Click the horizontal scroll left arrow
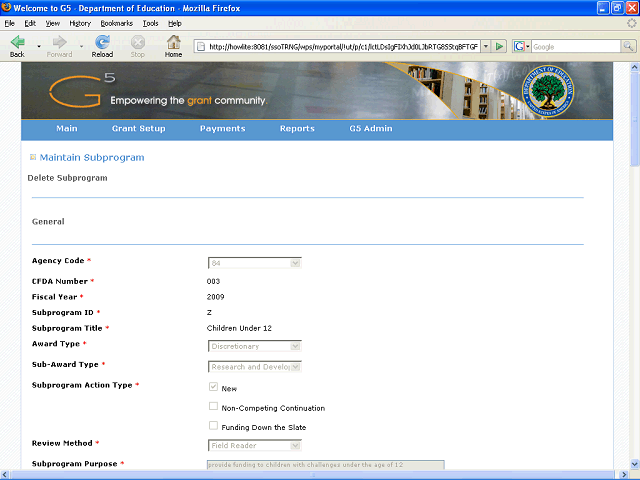The image size is (640, 480). coord(4,475)
